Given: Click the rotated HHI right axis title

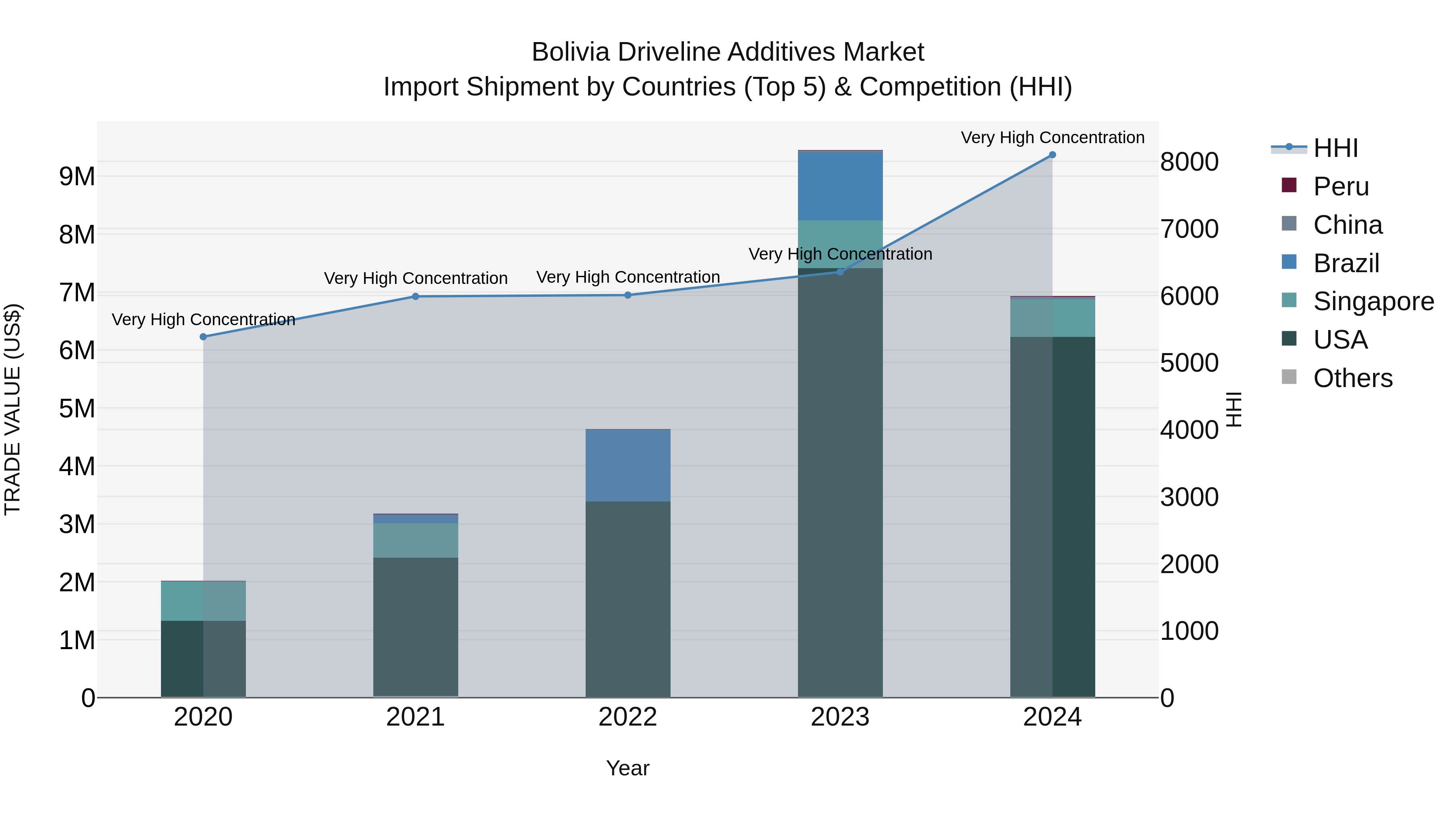Looking at the screenshot, I should (1233, 409).
